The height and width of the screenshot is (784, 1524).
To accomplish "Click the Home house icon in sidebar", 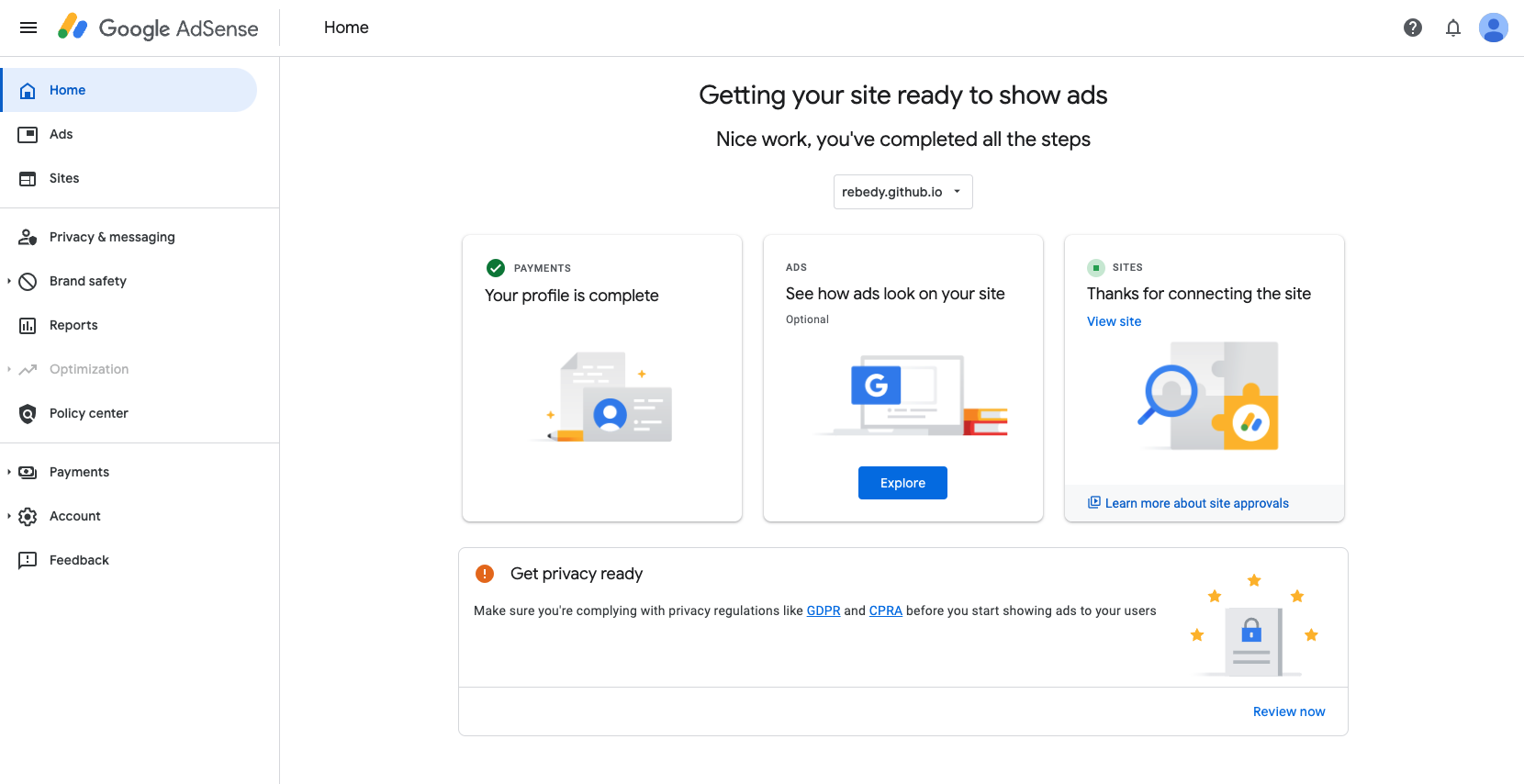I will [28, 90].
